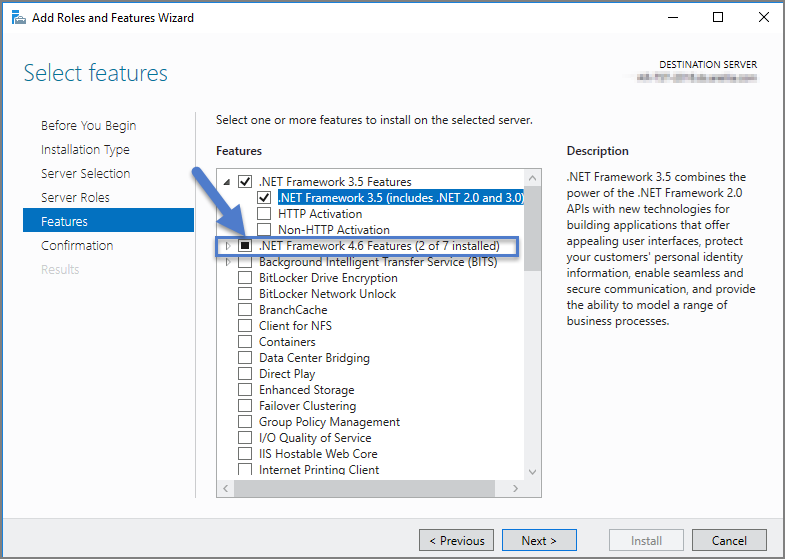Go to Server Roles step
785x559 pixels.
click(x=75, y=197)
